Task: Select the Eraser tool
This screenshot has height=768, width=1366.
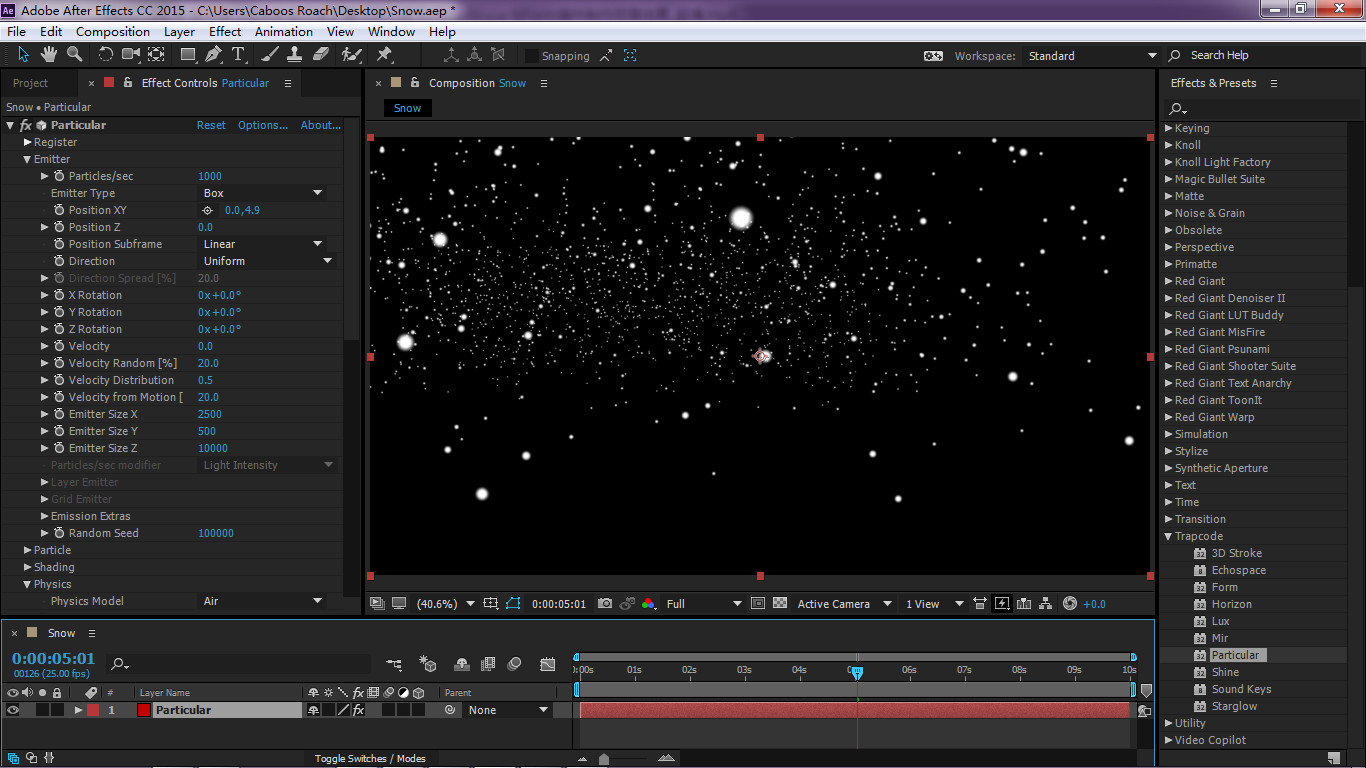Action: [321, 55]
